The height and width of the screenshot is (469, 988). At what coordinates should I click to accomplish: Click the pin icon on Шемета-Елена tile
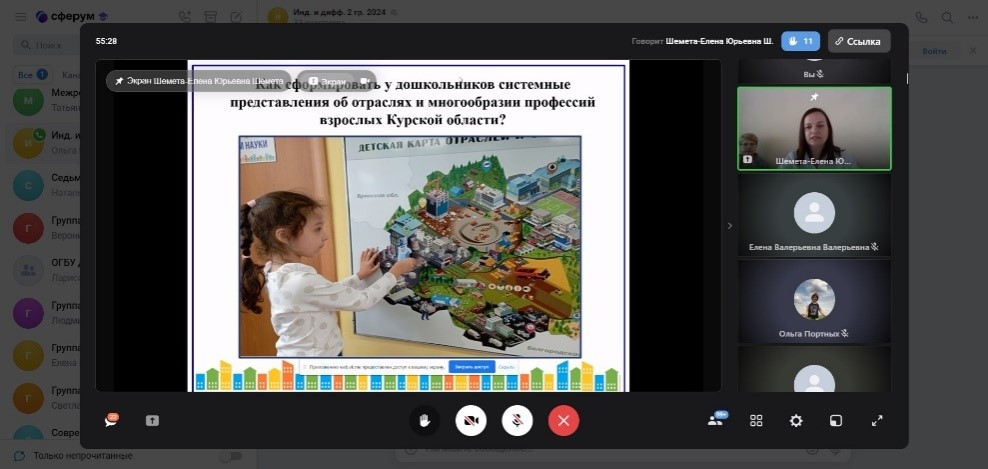coord(814,96)
